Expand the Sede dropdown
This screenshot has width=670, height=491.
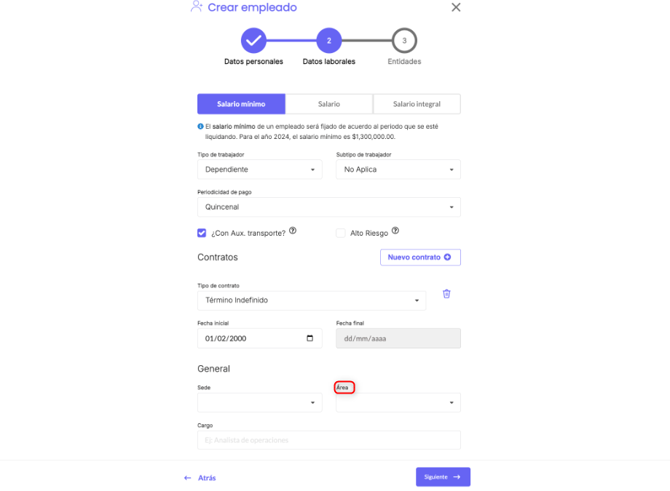click(x=259, y=403)
